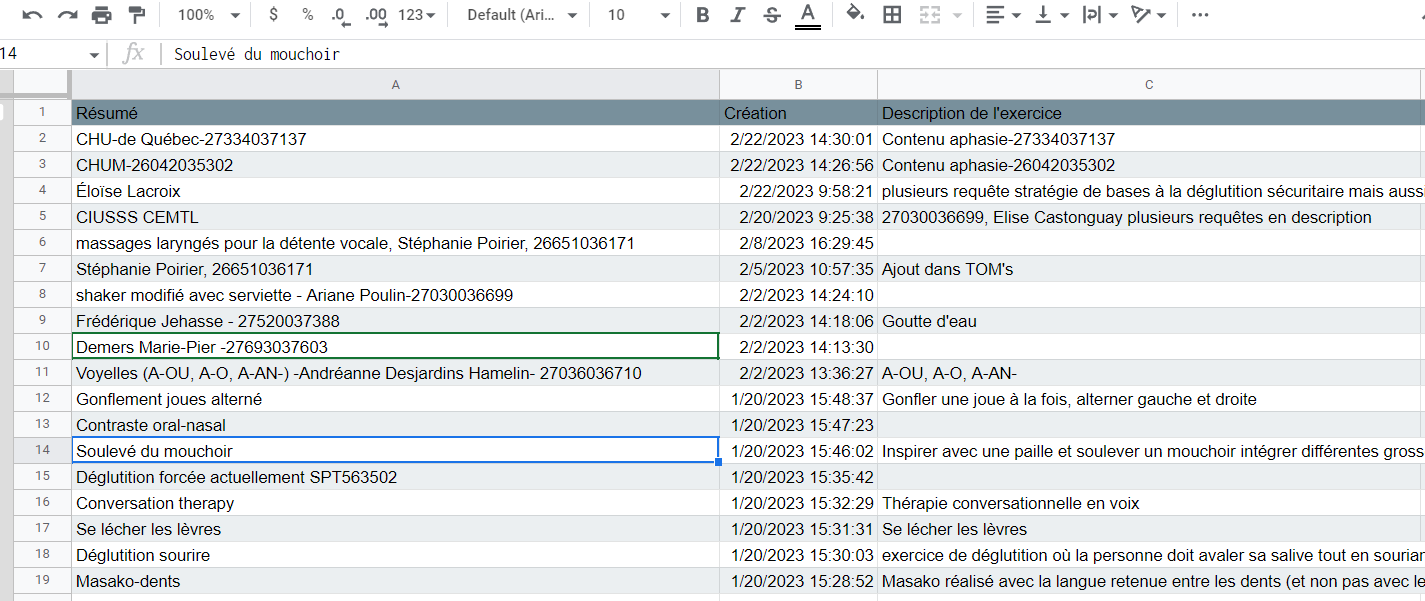Select cell Contenu aphasie-27334037137
This screenshot has height=601, width=1425.
[1148, 139]
